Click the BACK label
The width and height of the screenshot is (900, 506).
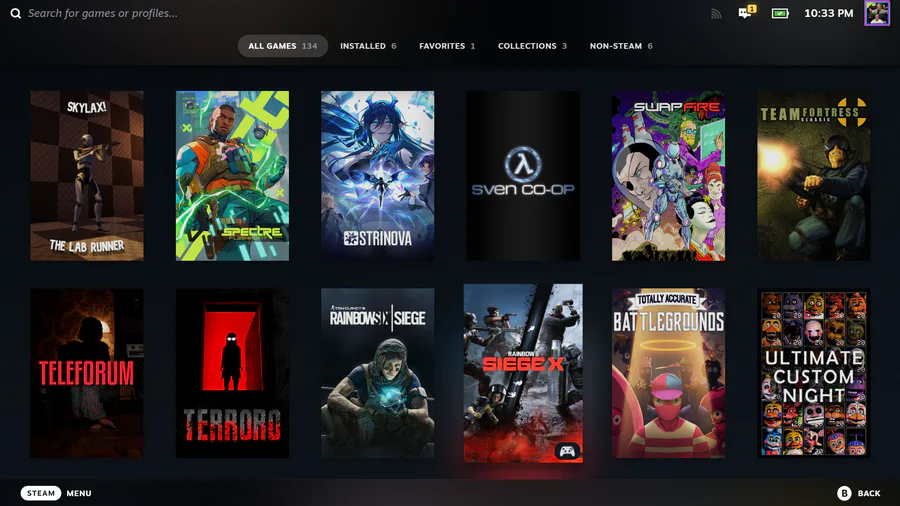pyautogui.click(x=868, y=493)
